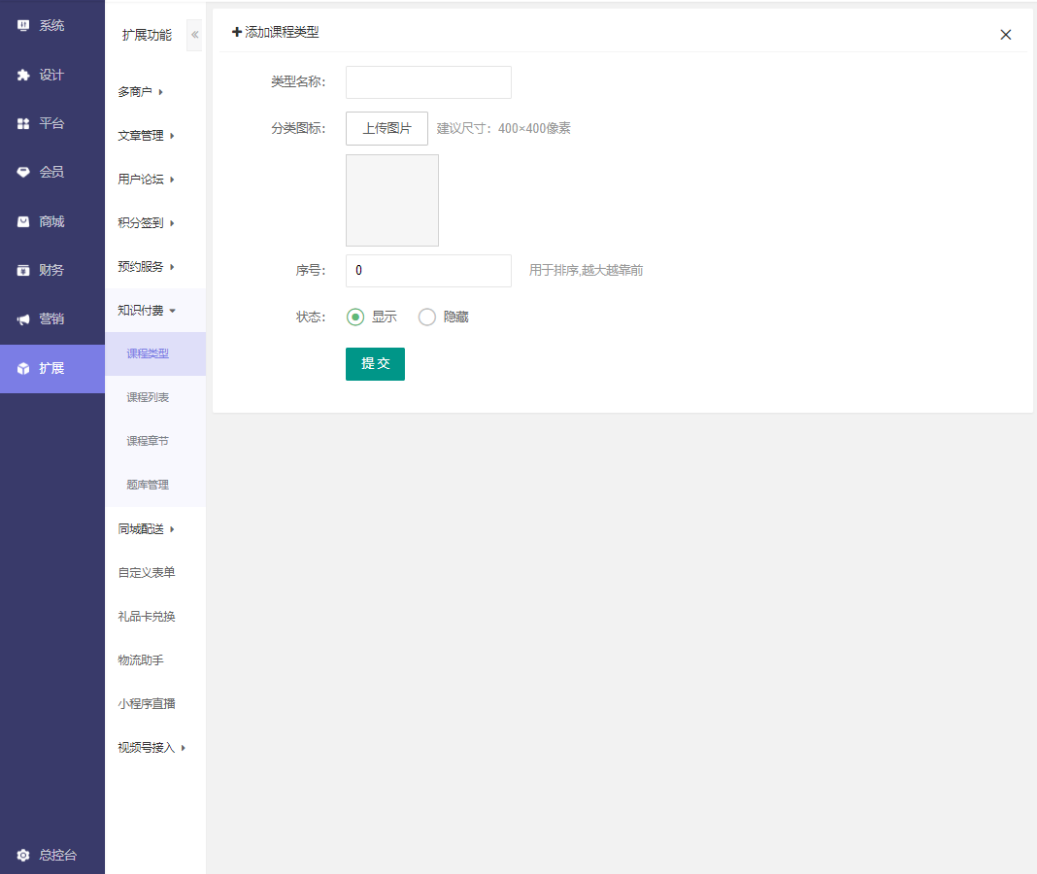This screenshot has width=1037, height=874.
Task: Click the 商城 shop bag icon
Action: [x=23, y=221]
